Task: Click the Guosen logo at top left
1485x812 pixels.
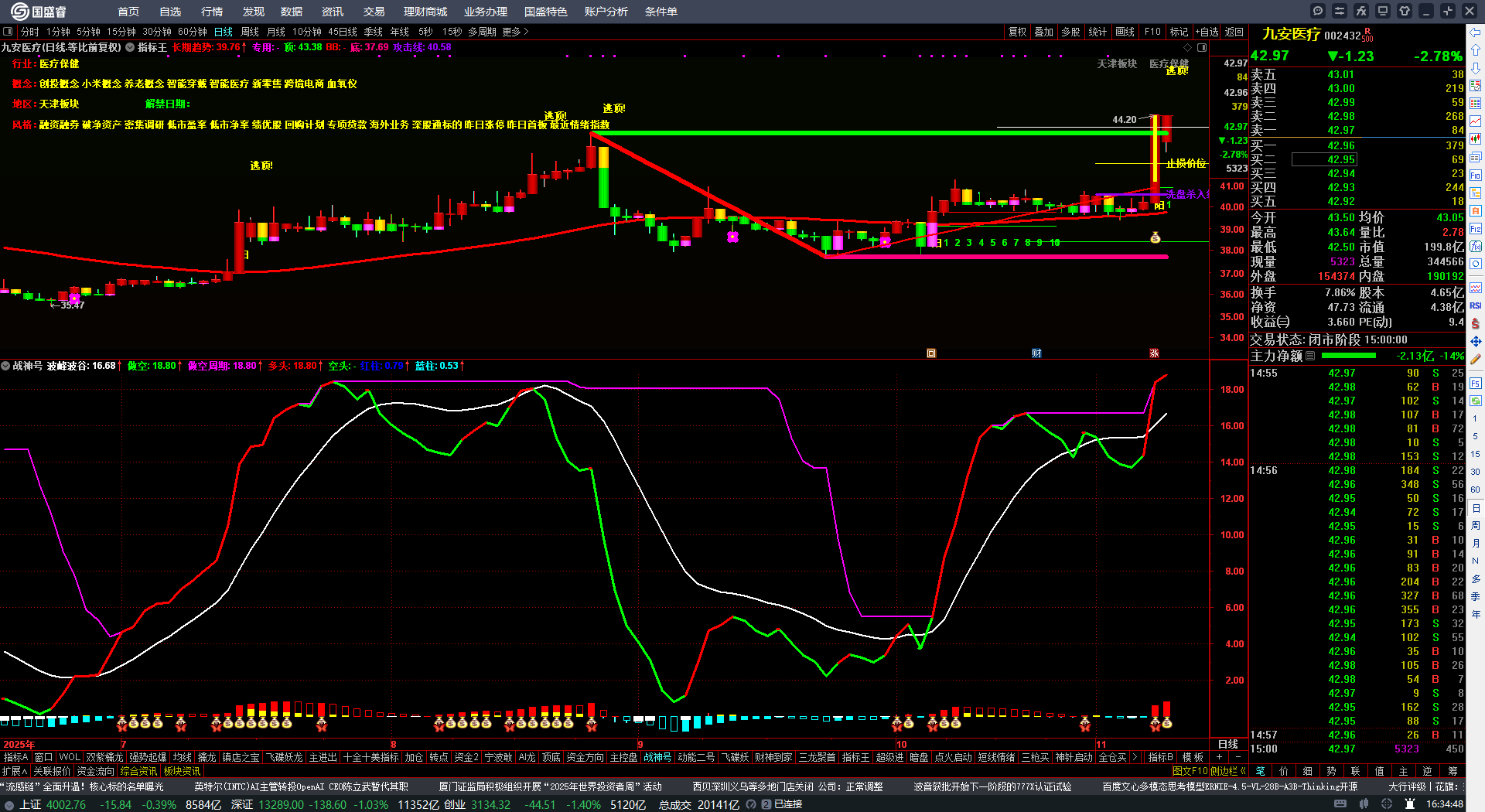Action: tap(39, 11)
